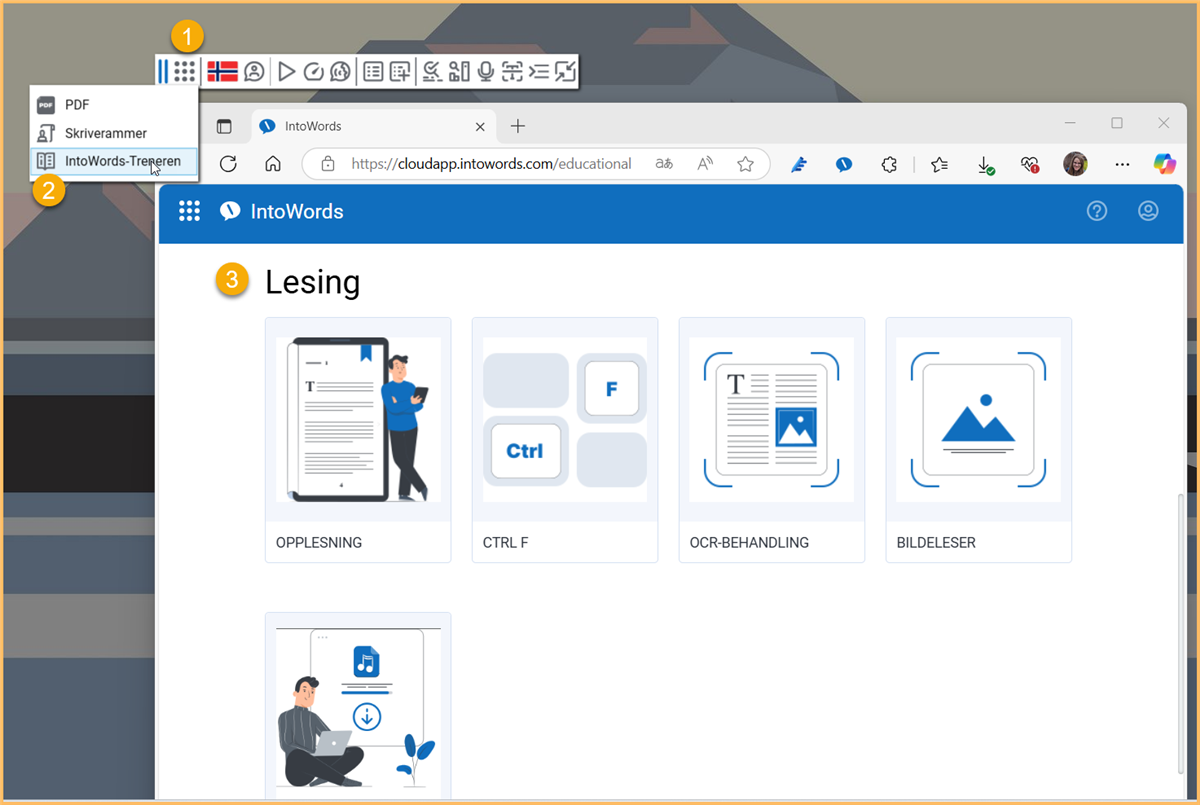Open the voice profile icon in toolbar
1200x805 pixels.
pyautogui.click(x=254, y=71)
